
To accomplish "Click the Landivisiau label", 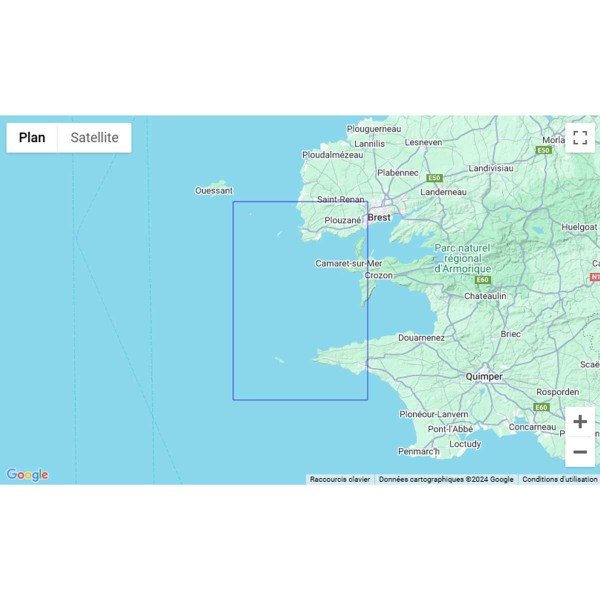I will tap(491, 168).
